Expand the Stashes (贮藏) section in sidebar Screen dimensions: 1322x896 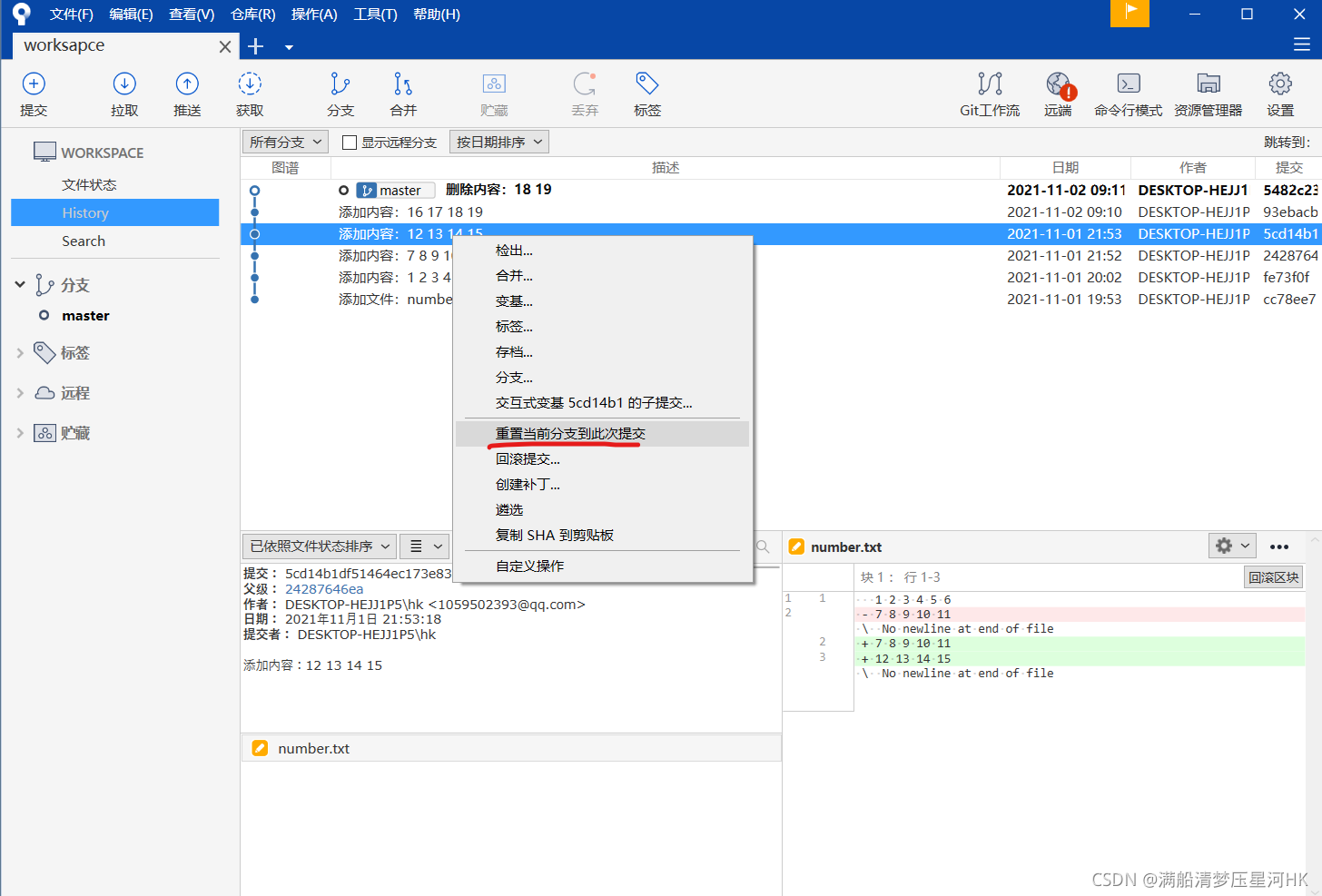20,432
